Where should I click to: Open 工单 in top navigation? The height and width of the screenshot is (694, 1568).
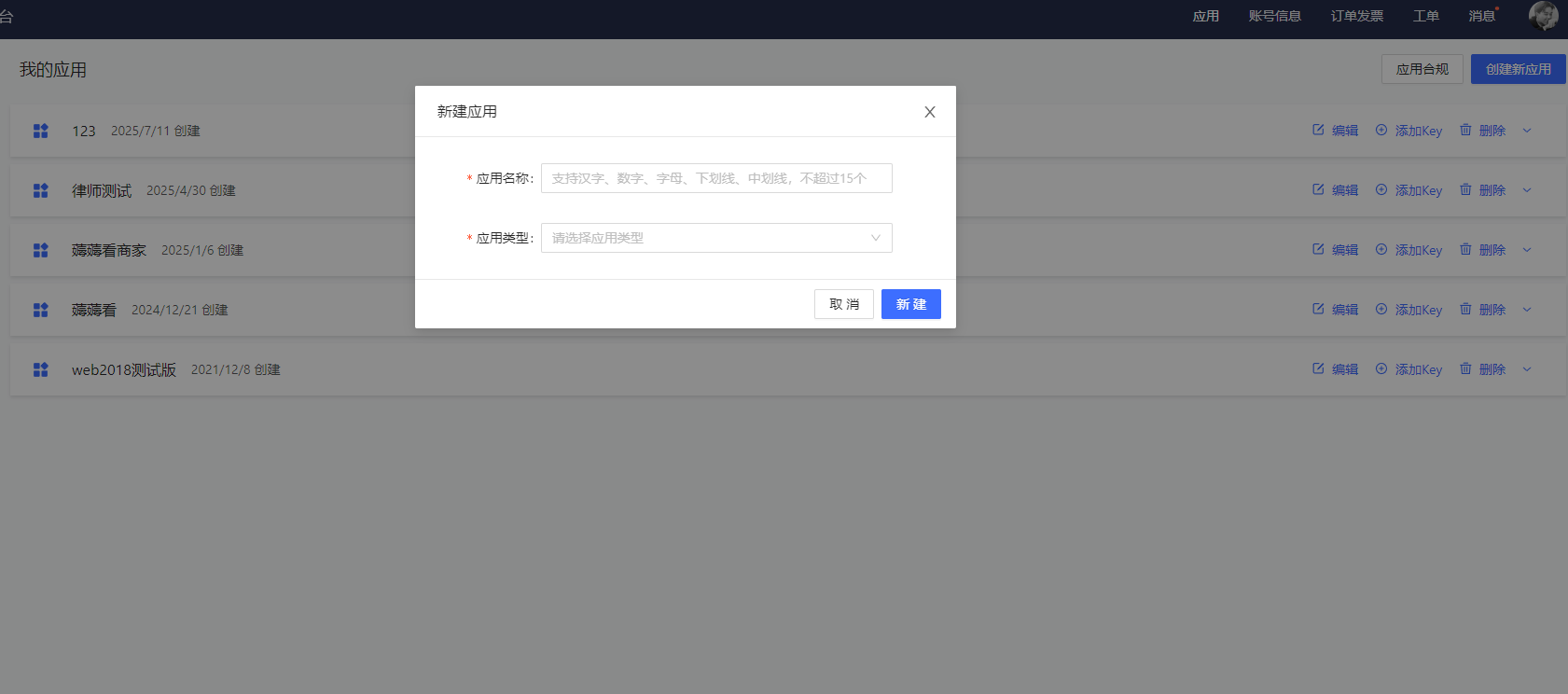(1426, 16)
